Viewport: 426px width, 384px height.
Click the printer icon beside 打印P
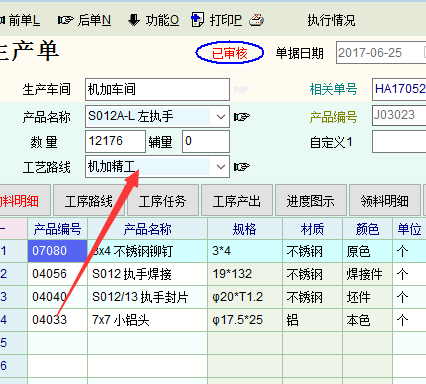pos(256,20)
